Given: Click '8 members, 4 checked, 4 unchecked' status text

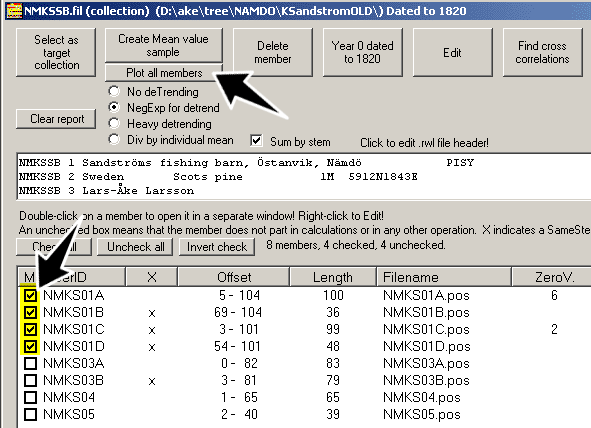Looking at the screenshot, I should tap(355, 245).
